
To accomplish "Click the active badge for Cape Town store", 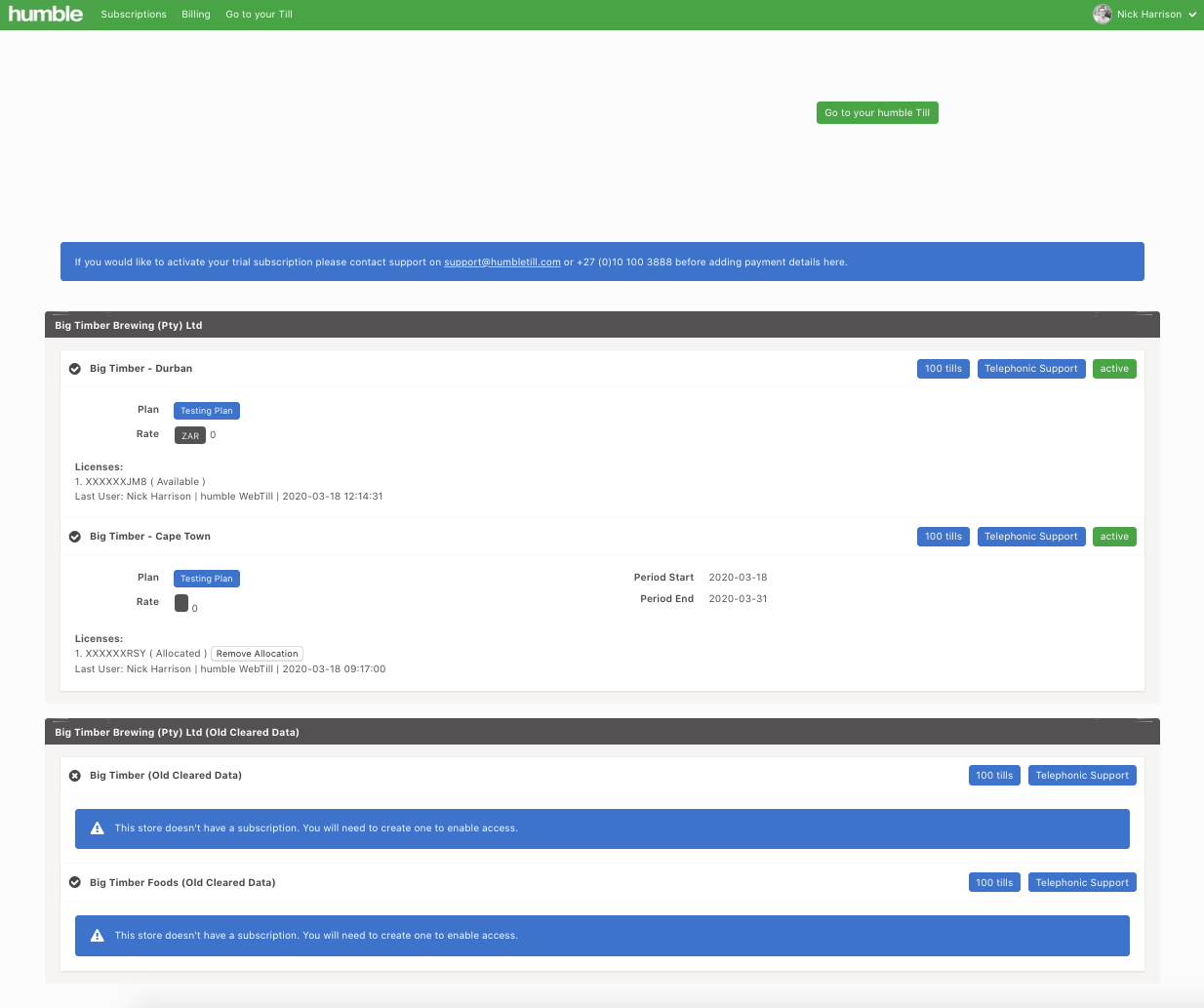I will pyautogui.click(x=1114, y=537).
